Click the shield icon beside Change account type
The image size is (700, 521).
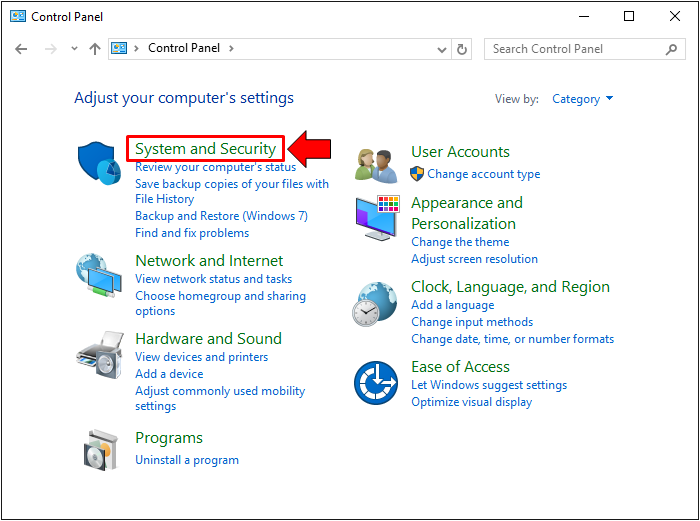417,174
